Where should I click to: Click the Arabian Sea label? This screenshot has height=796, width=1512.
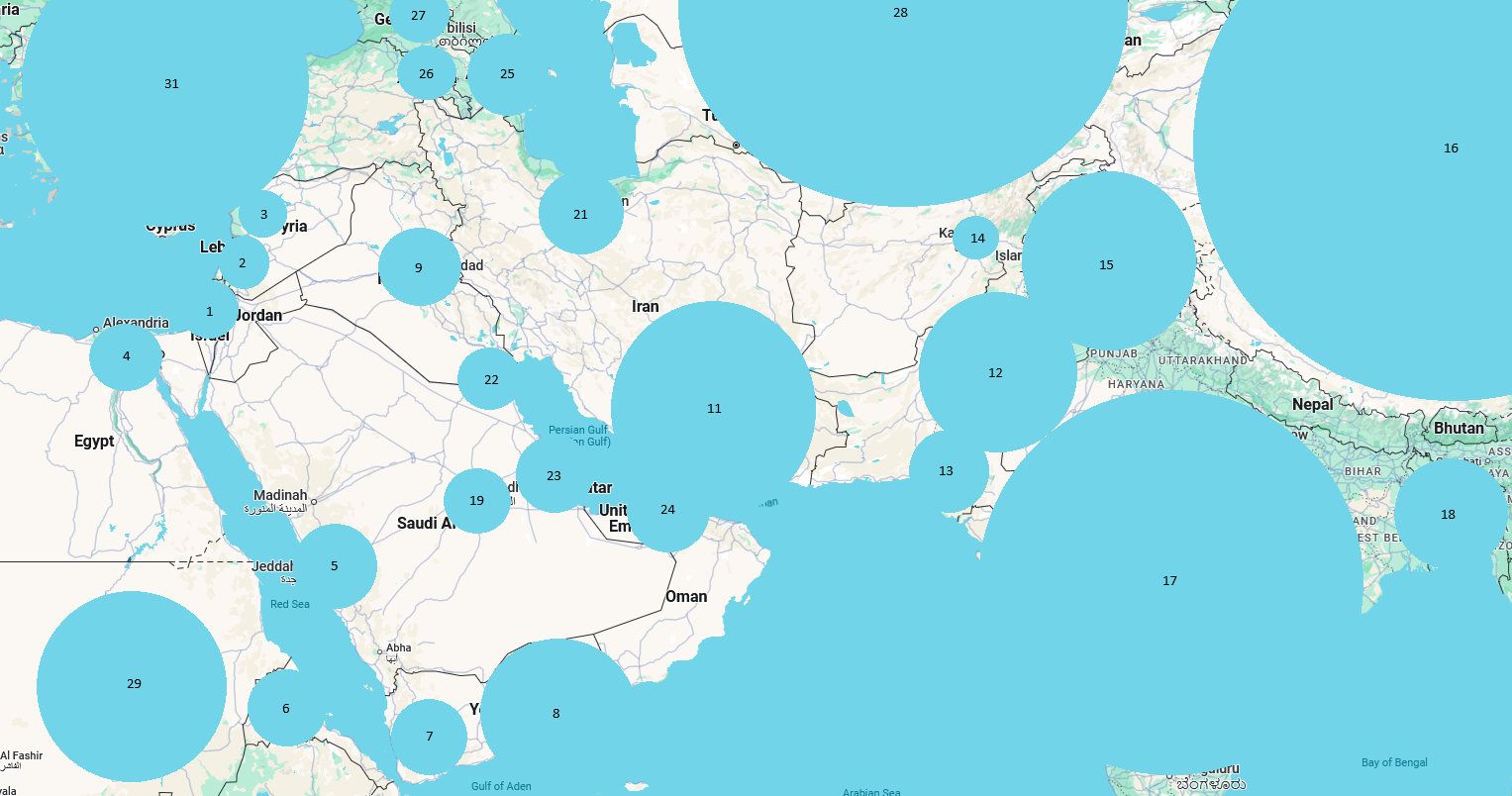tap(871, 792)
